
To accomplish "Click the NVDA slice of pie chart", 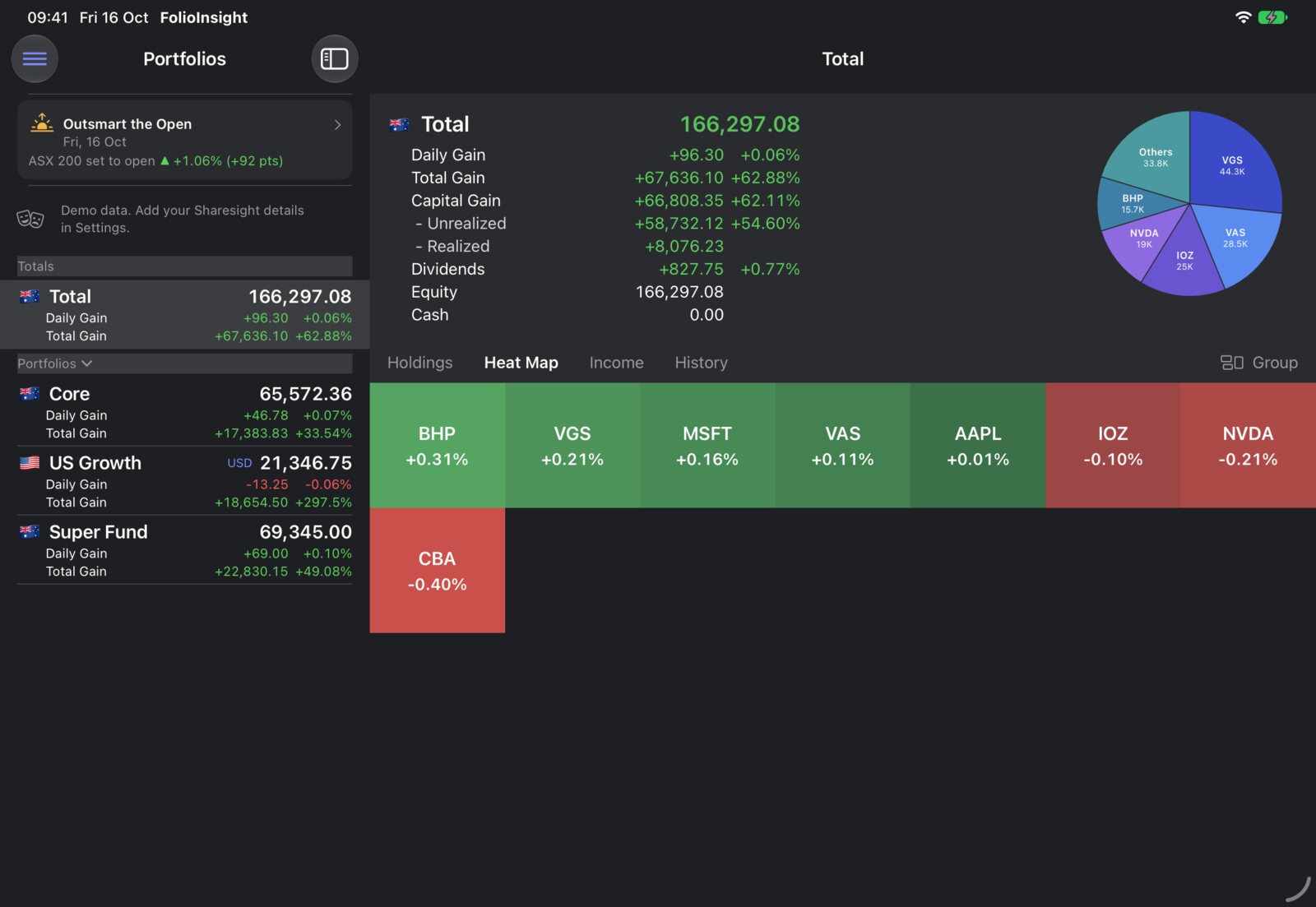I will point(1144,238).
